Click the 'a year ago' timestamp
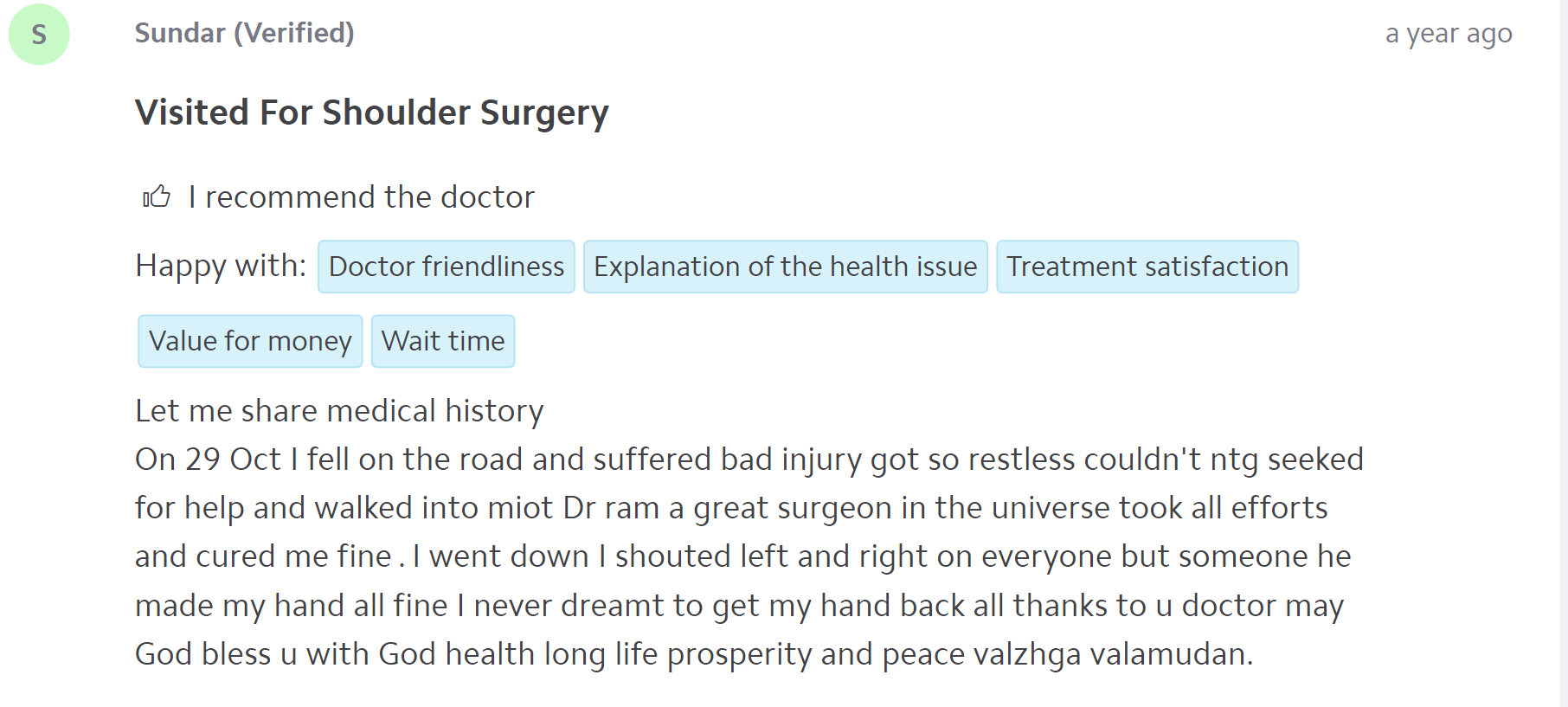Screen dimensions: 1568x707 tap(1448, 34)
